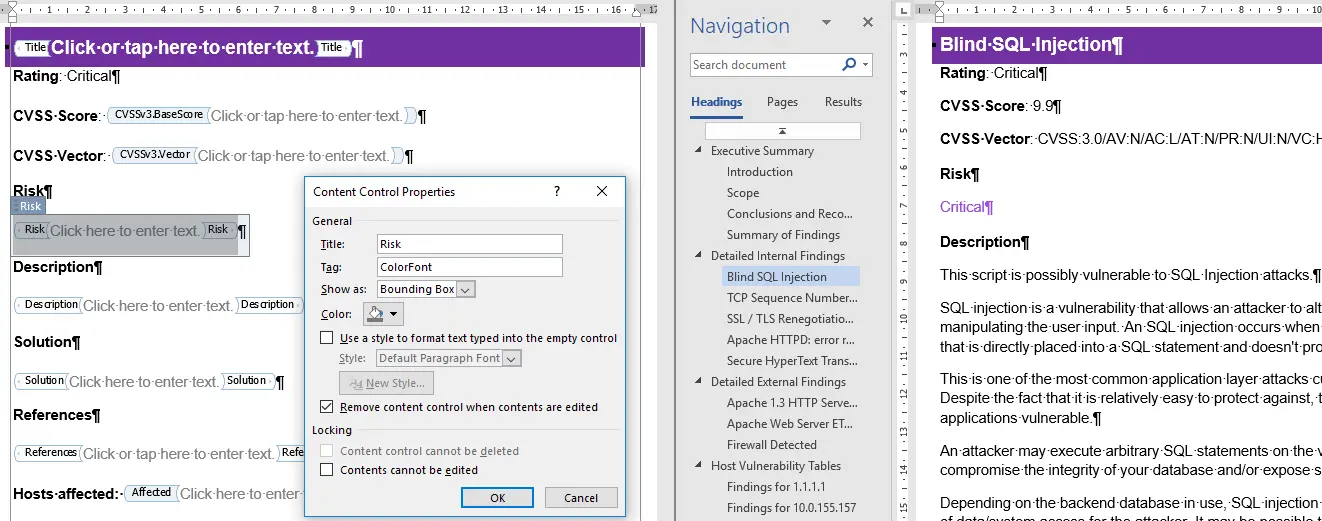Select 'Findings for 1.1.1.1' heading

(x=777, y=487)
